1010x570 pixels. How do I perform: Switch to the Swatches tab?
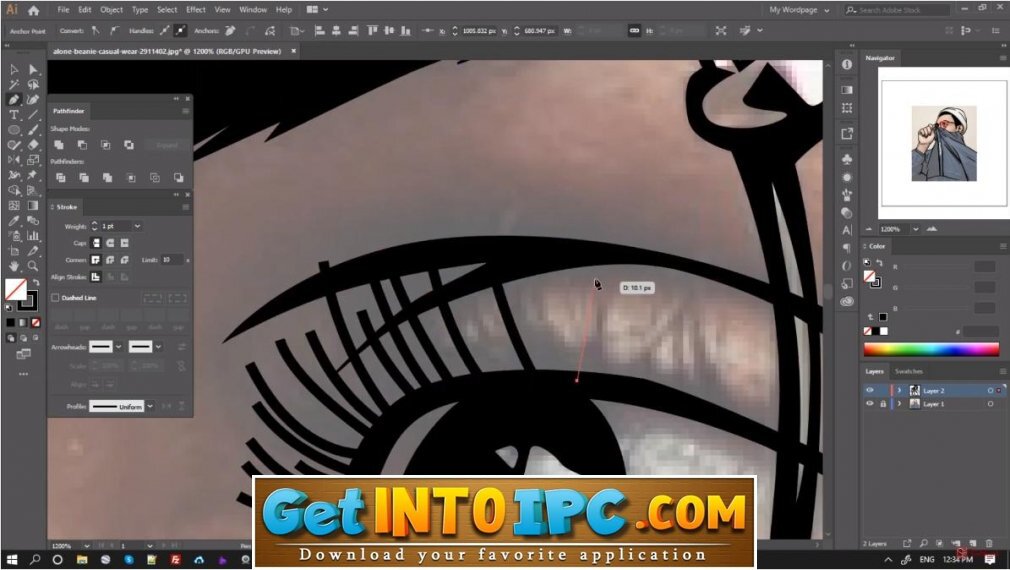pyautogui.click(x=909, y=372)
